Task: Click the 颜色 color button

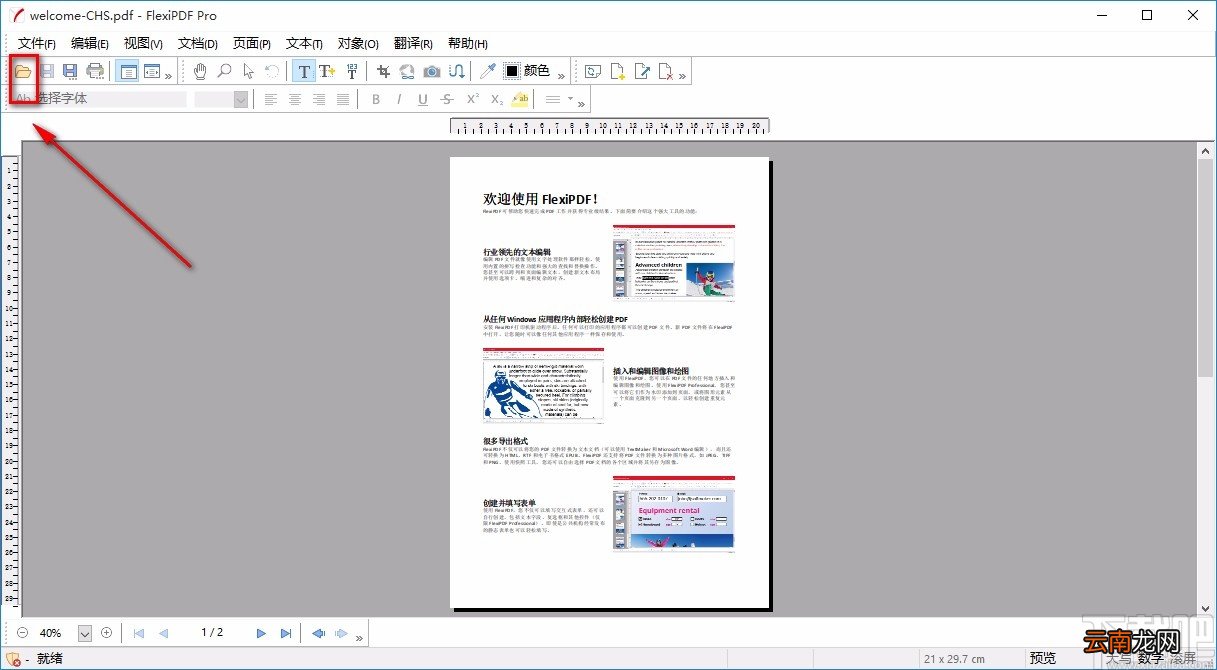Action: pyautogui.click(x=537, y=71)
